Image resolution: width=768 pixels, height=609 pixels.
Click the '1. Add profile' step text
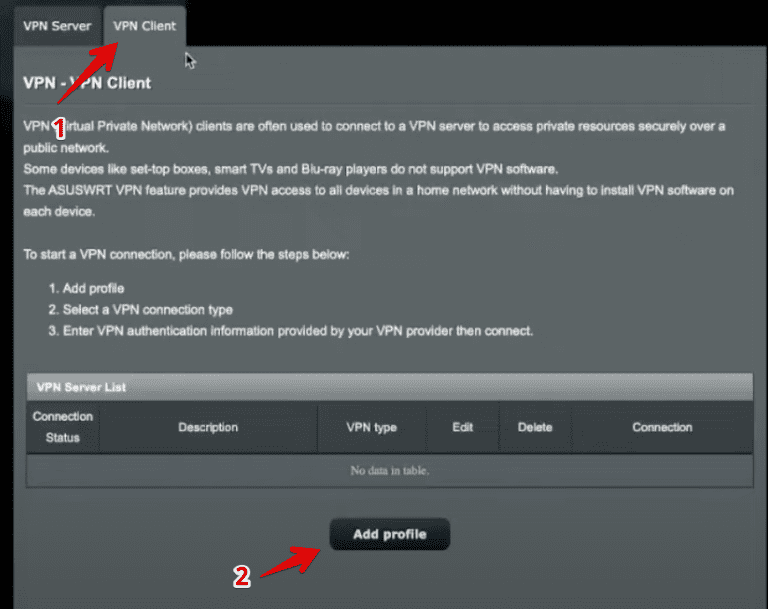[86, 288]
